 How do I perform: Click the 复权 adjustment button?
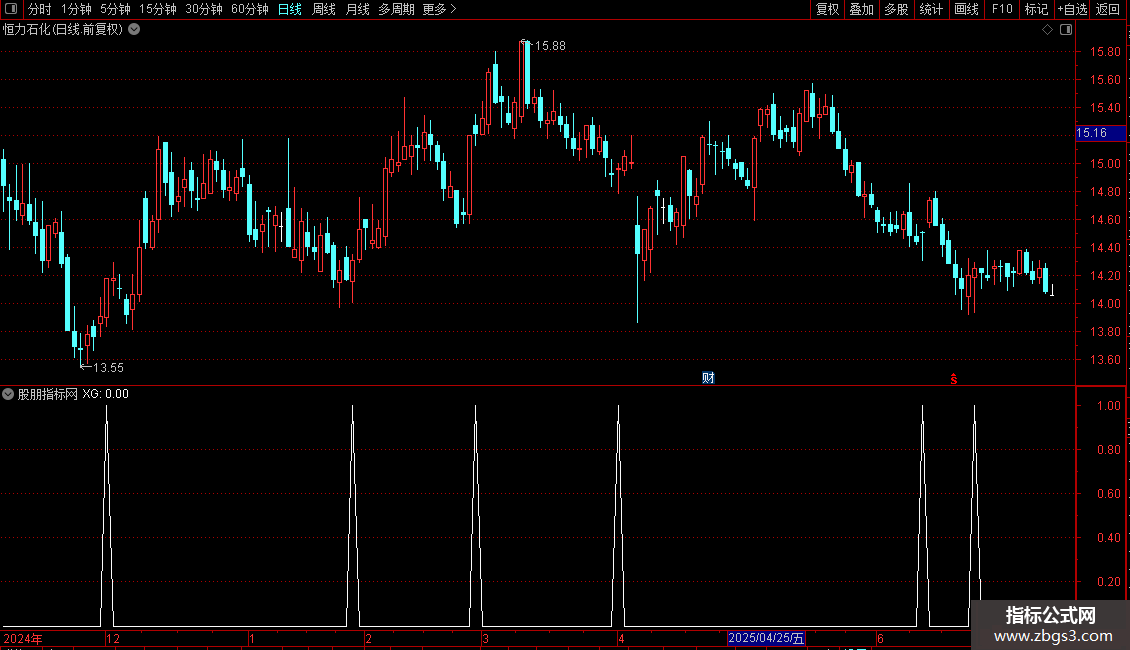coord(827,9)
